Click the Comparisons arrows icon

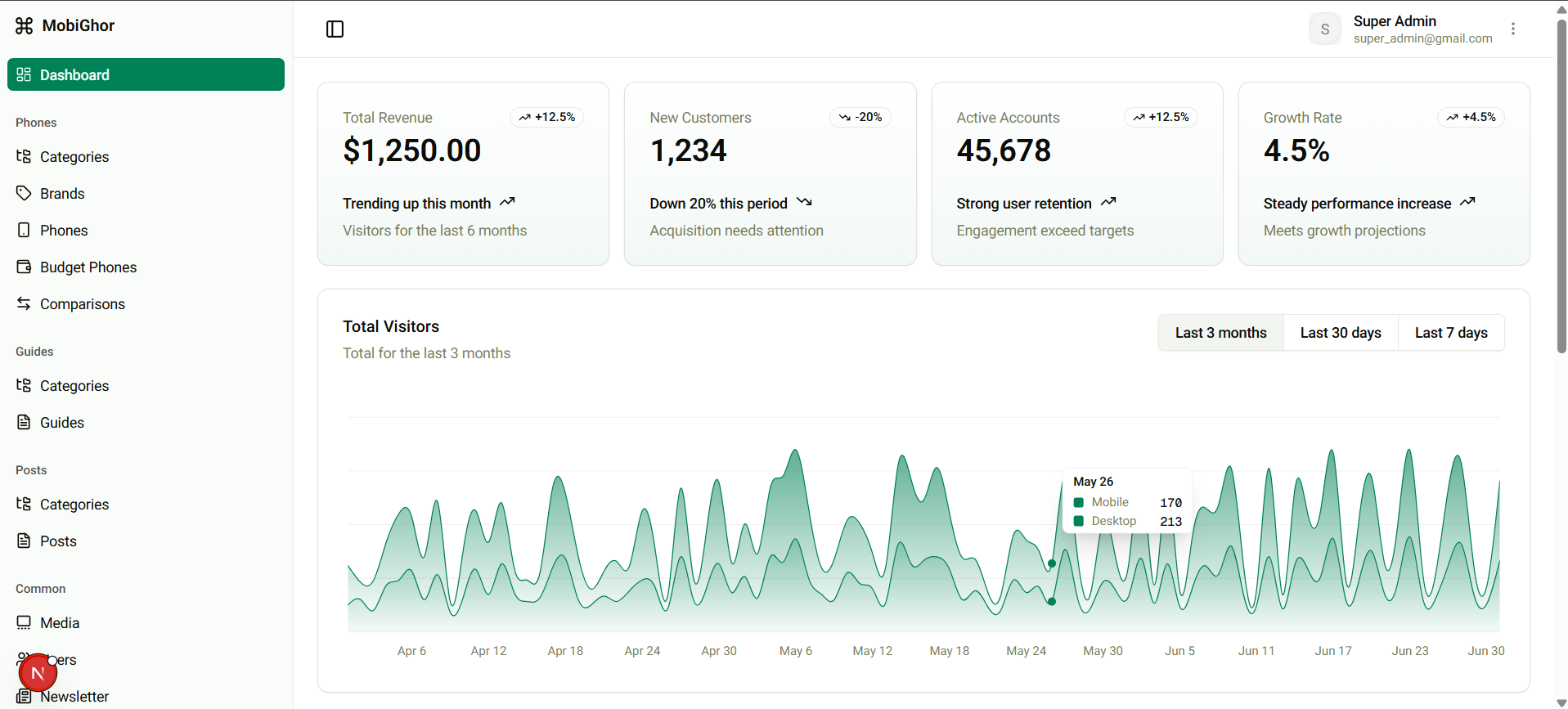(x=24, y=303)
